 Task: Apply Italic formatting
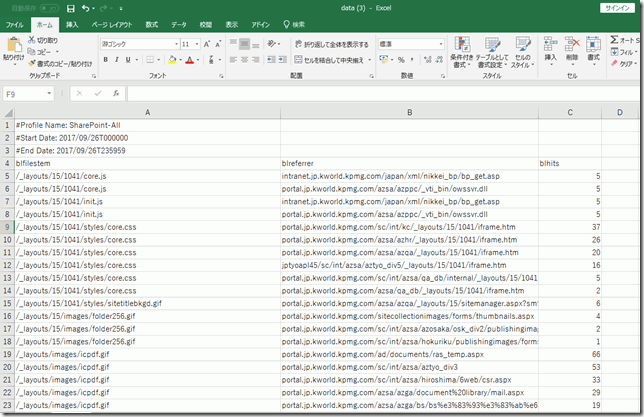tap(117, 60)
